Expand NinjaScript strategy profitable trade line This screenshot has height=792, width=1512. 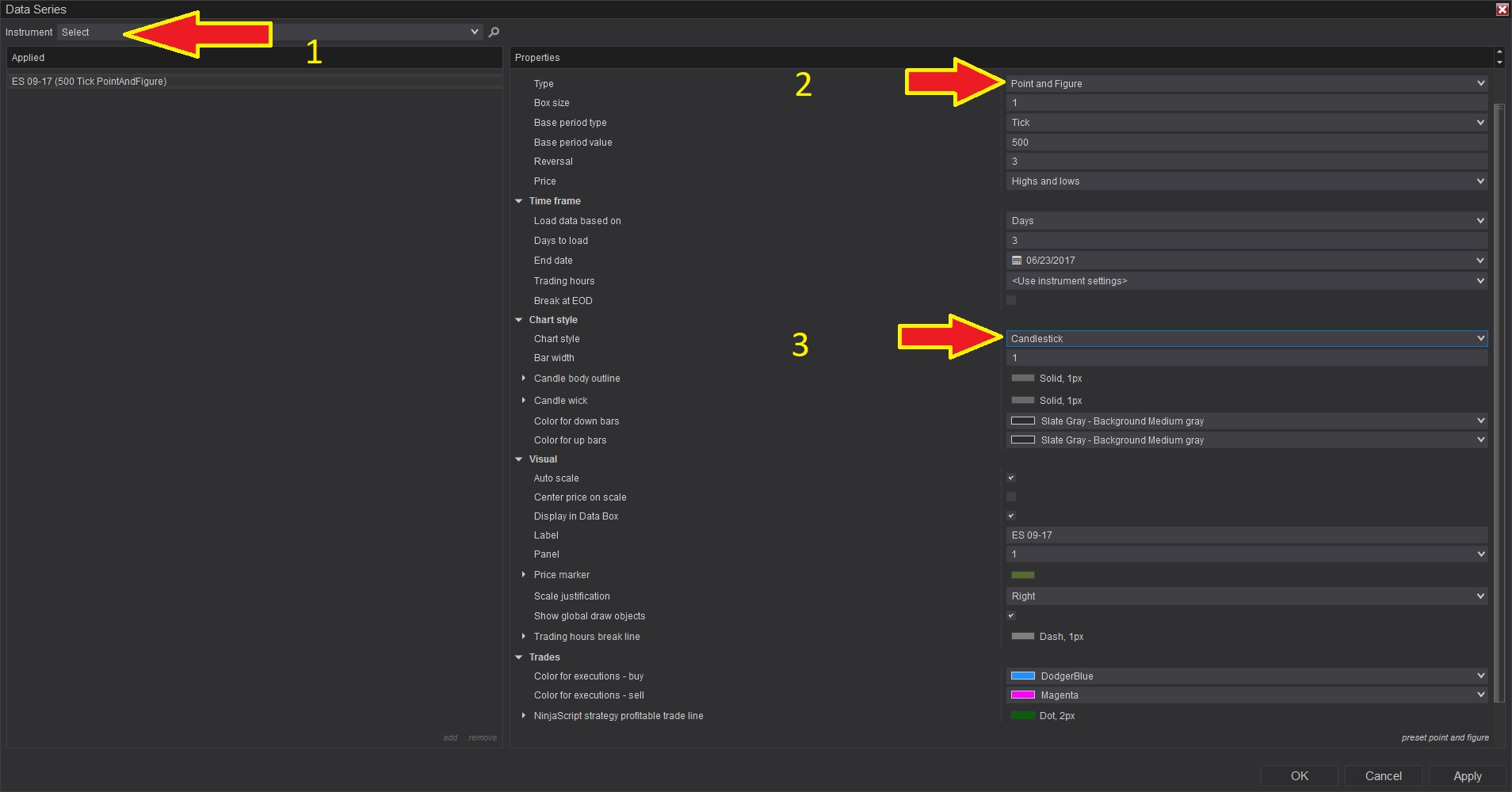(x=524, y=715)
